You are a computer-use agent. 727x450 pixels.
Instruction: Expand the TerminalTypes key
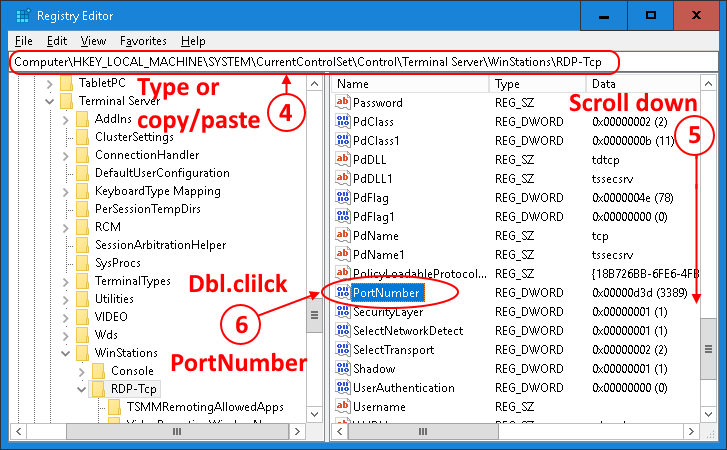click(x=65, y=282)
